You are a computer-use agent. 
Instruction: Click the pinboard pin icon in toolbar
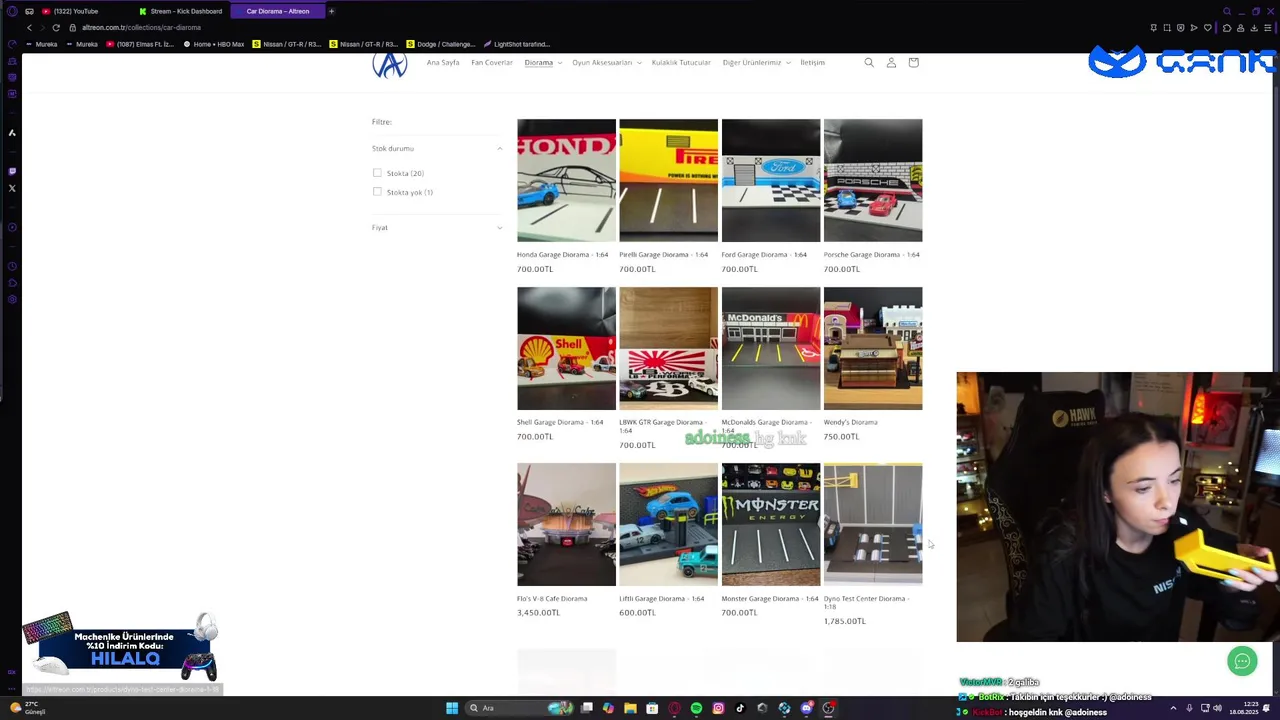pyautogui.click(x=1153, y=27)
